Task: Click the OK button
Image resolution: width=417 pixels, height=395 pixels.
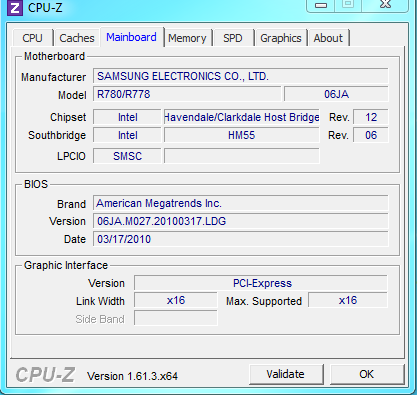Action: pos(367,374)
